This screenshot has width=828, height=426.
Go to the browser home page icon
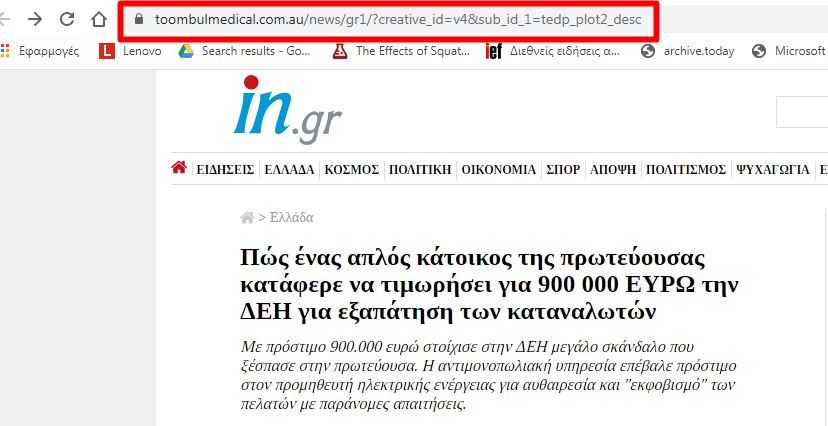(99, 20)
